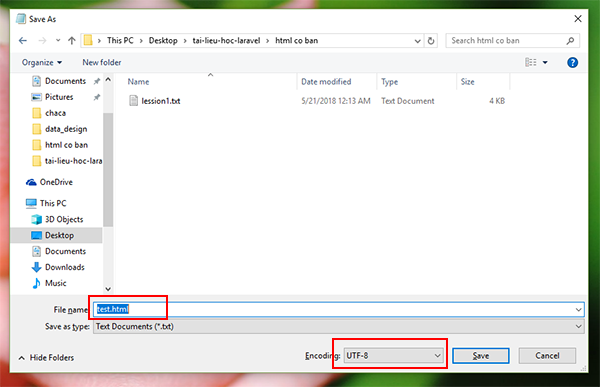This screenshot has height=387, width=600.
Task: Click the scroll-down arrow of navigation pane
Action: pos(108,289)
